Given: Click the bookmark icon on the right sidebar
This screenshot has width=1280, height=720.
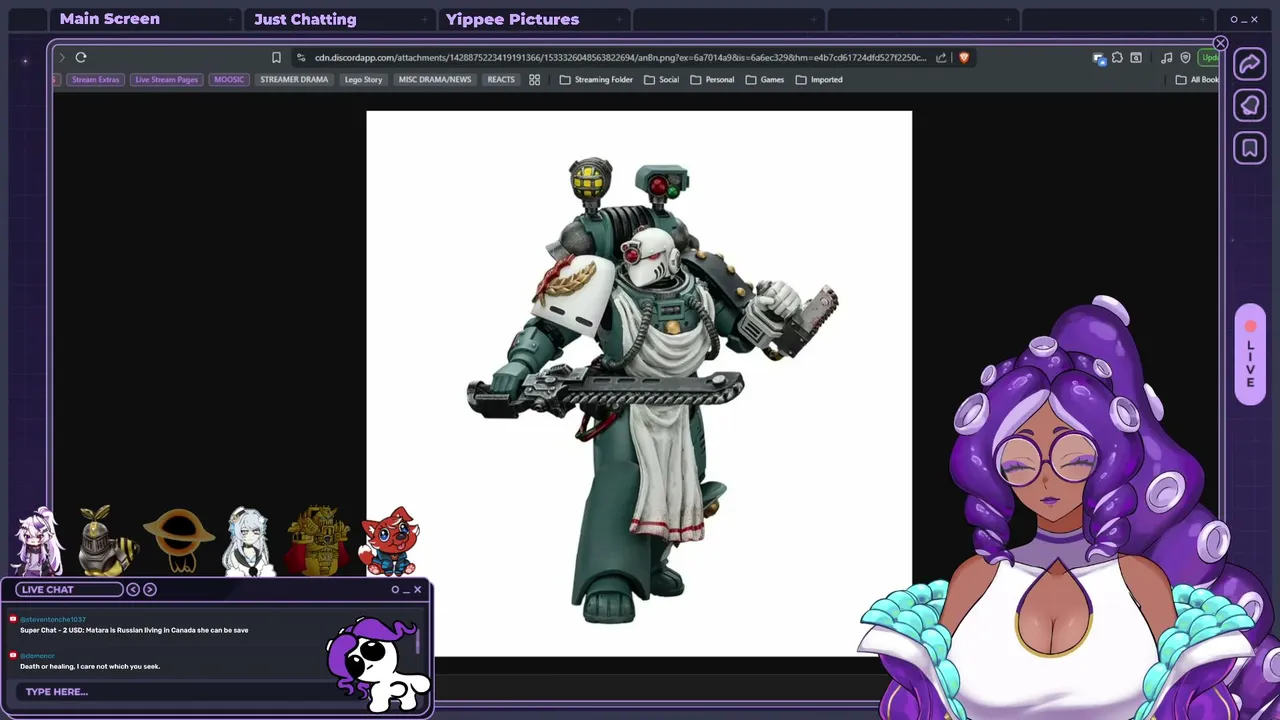Looking at the screenshot, I should tap(1250, 149).
